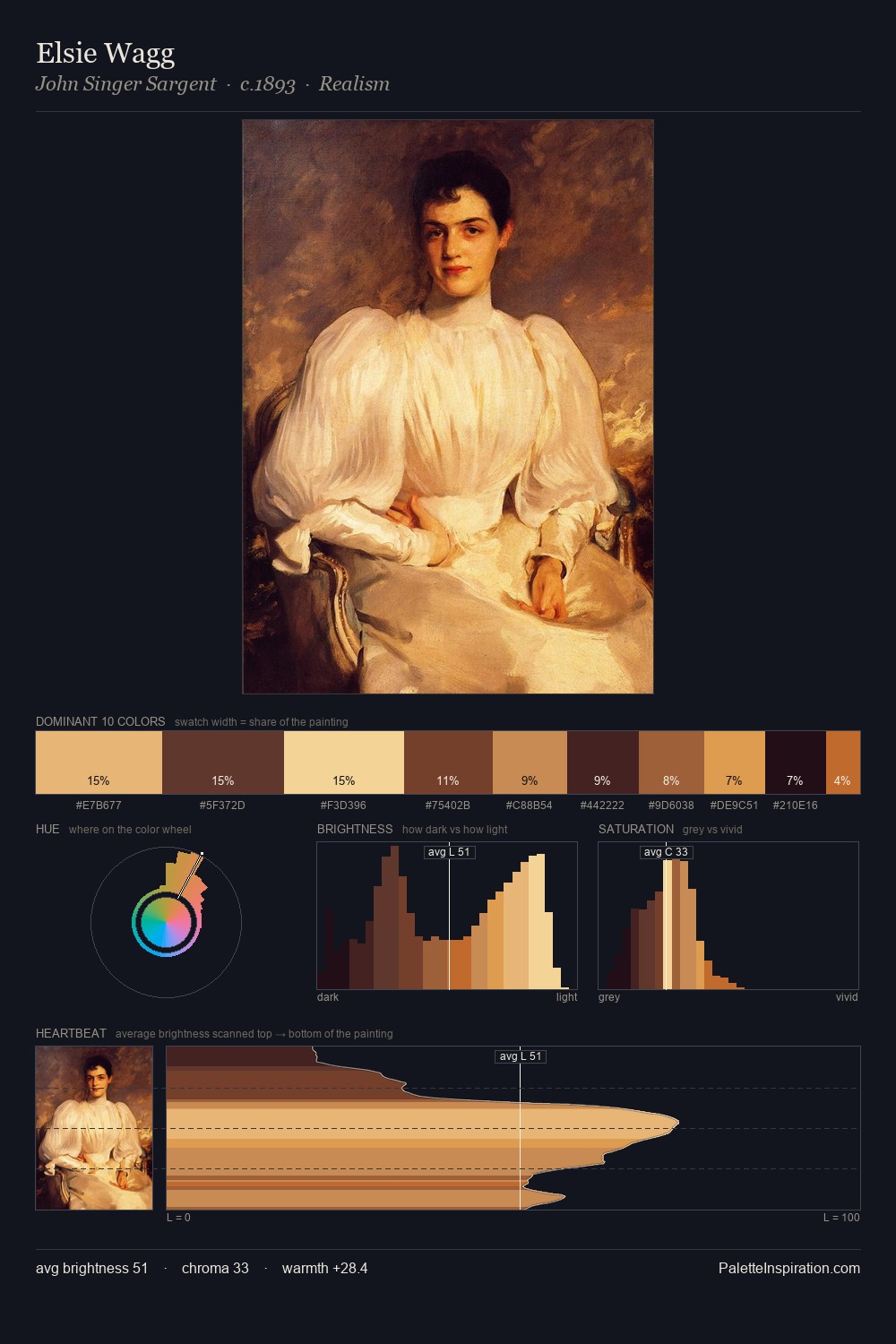The height and width of the screenshot is (1344, 896).
Task: Click the #F3D396 hex code label
Action: pos(343,806)
